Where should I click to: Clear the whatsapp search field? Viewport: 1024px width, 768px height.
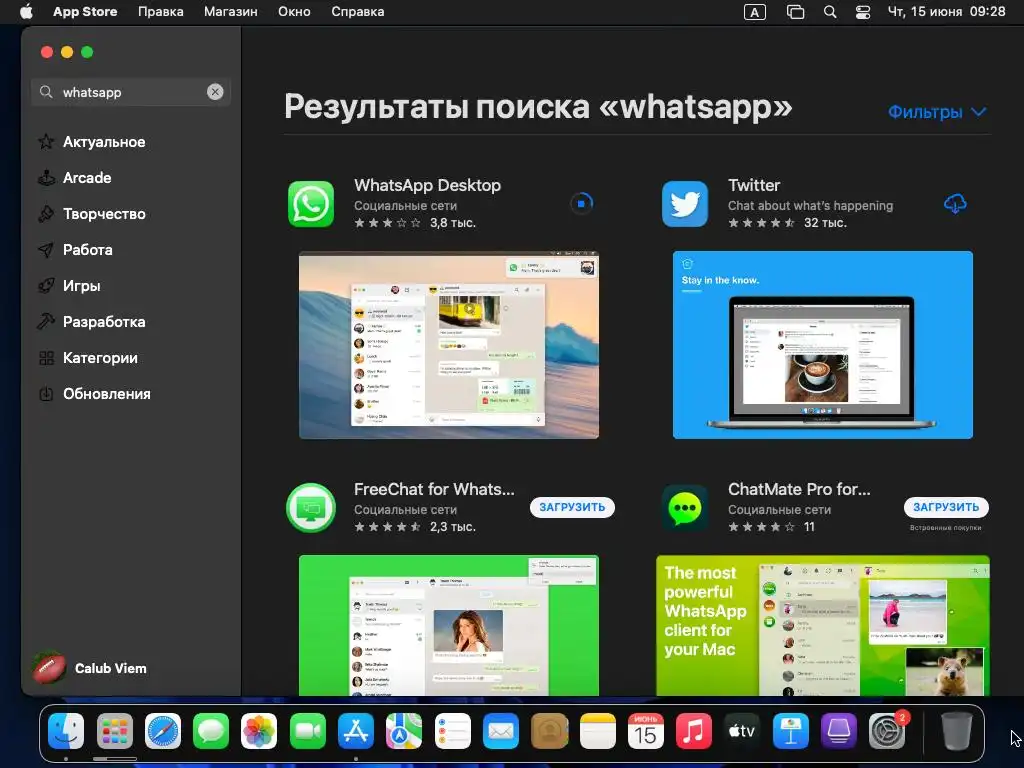click(x=215, y=92)
